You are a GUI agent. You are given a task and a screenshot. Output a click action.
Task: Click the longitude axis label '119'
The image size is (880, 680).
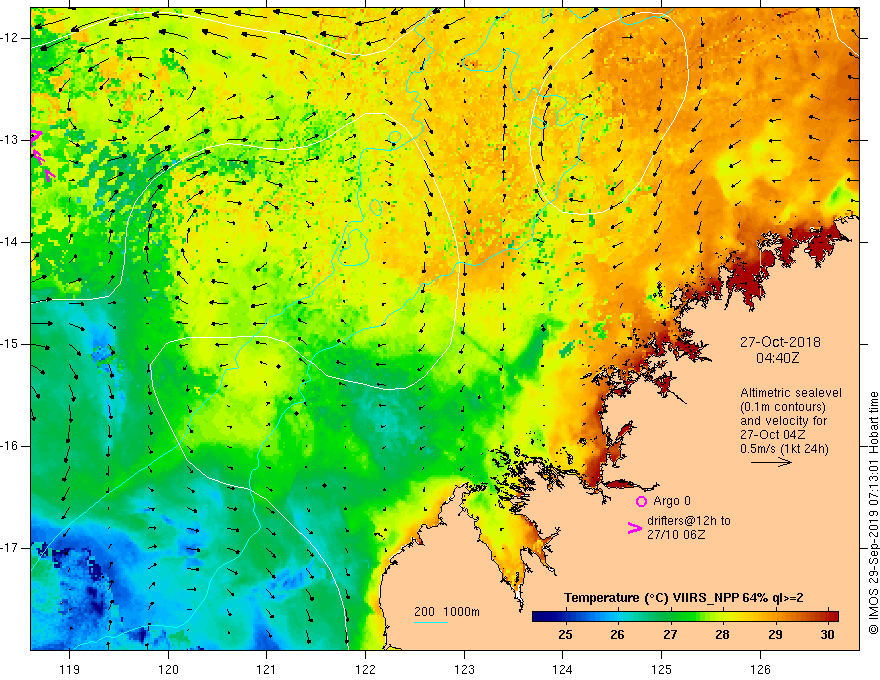(70, 669)
